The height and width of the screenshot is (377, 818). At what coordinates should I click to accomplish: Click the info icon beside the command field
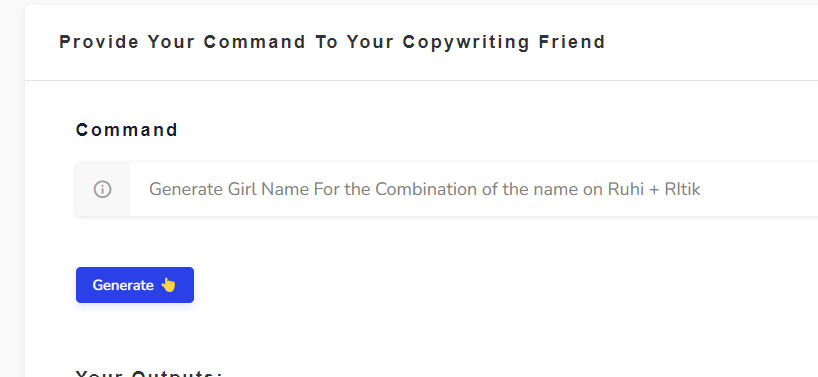[x=102, y=189]
